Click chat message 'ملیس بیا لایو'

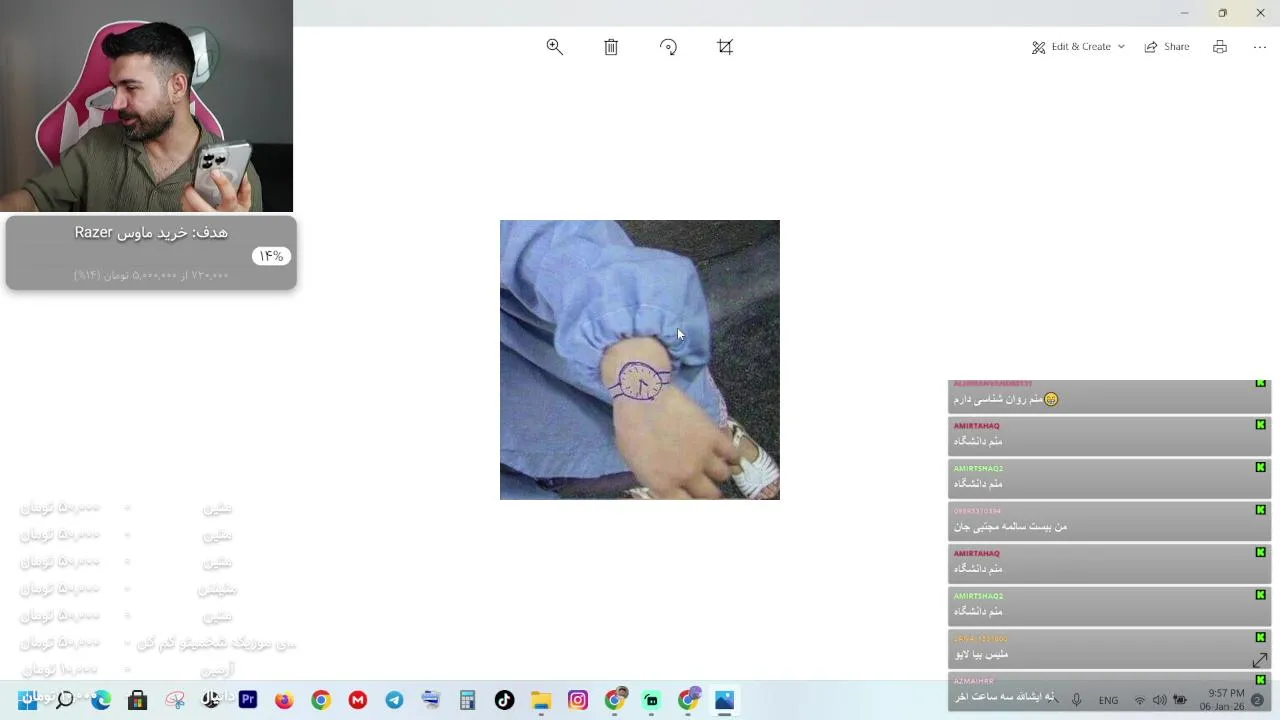(1109, 648)
